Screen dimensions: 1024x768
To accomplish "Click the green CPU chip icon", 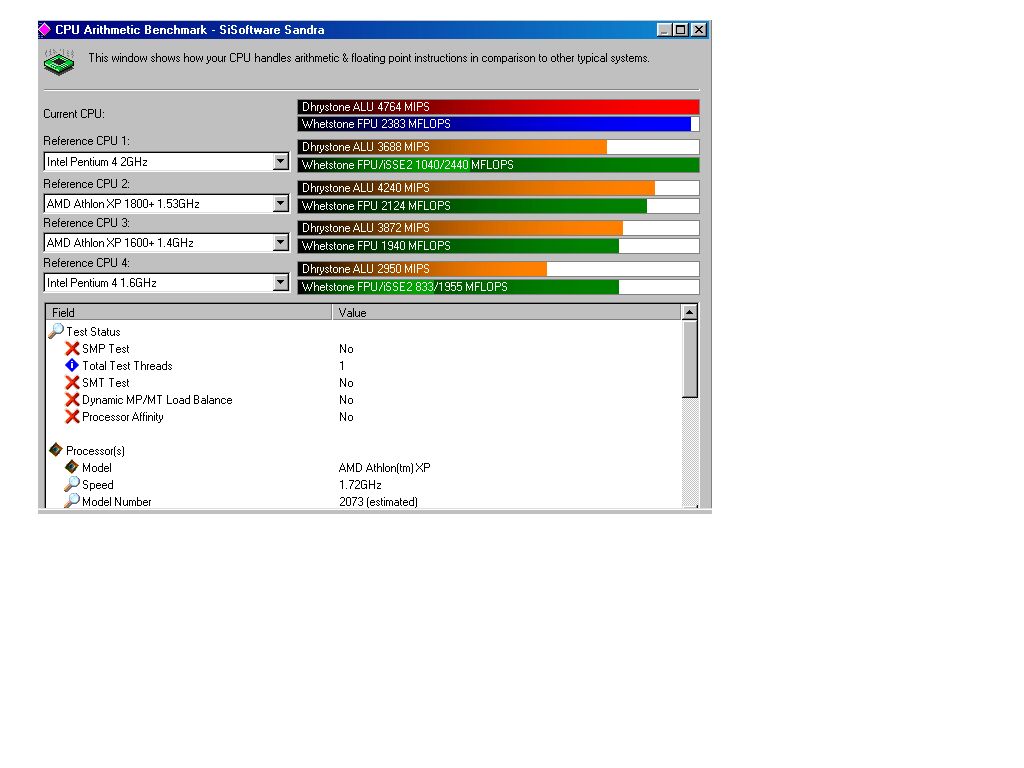I will (59, 63).
